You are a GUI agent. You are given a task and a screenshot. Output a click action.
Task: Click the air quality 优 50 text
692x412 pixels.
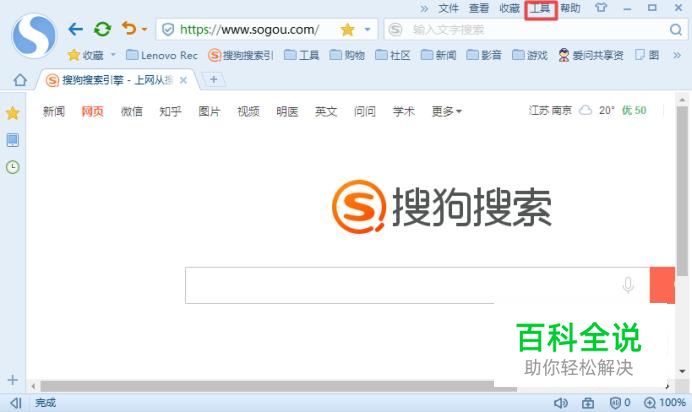(x=634, y=110)
